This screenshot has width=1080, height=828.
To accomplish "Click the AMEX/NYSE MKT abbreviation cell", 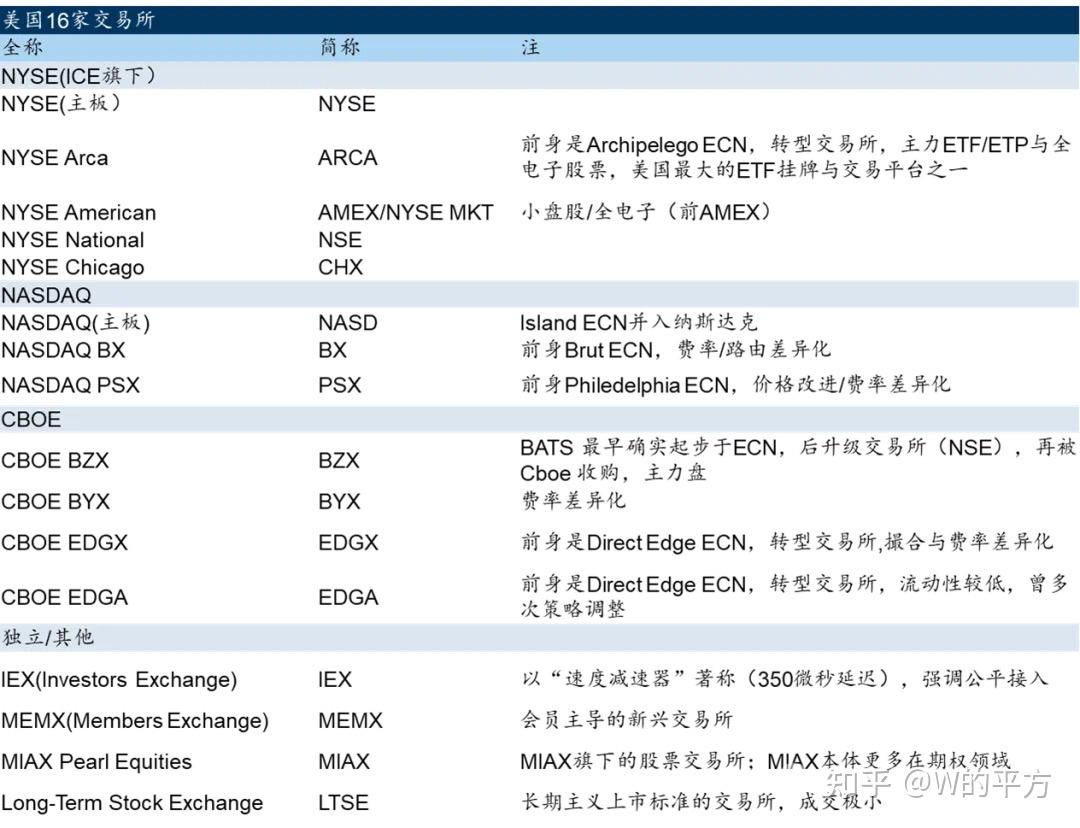I will tap(405, 212).
